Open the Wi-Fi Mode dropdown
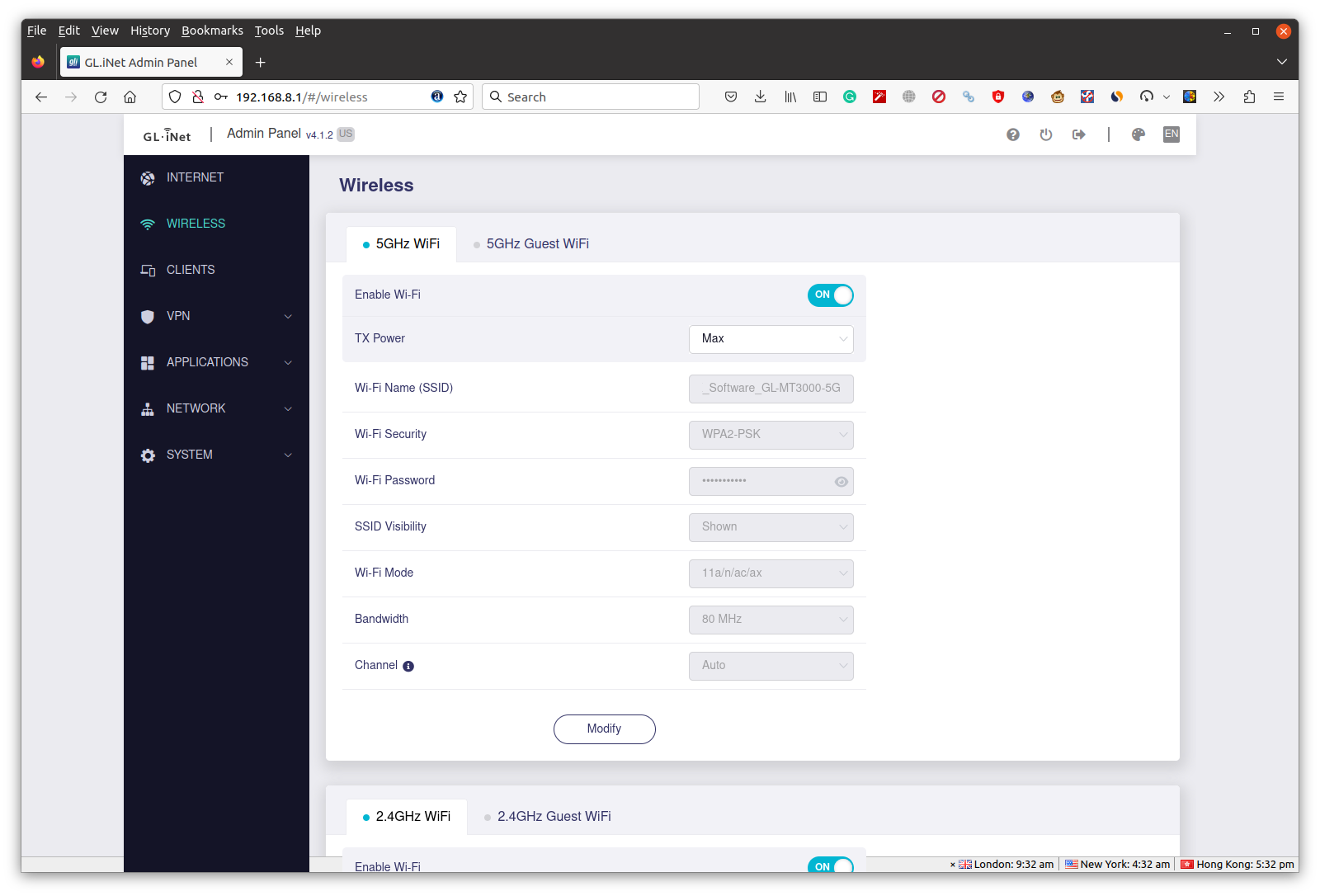Screen dimensions: 1320x896 coord(771,573)
